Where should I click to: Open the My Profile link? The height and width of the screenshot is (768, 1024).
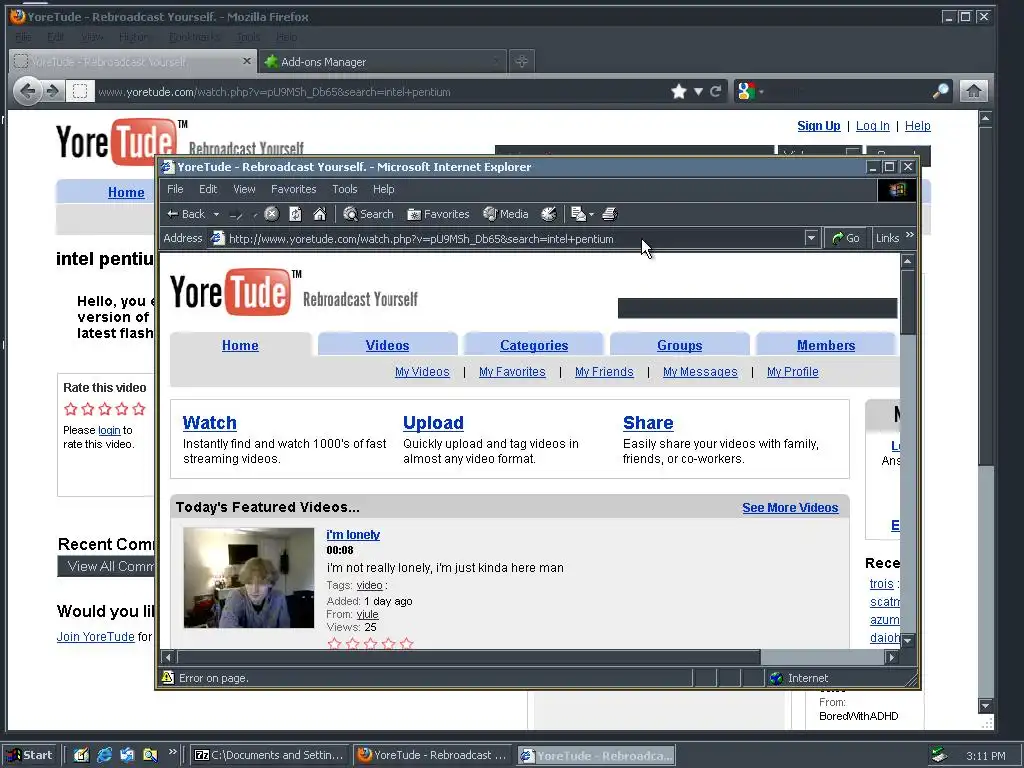tap(793, 372)
